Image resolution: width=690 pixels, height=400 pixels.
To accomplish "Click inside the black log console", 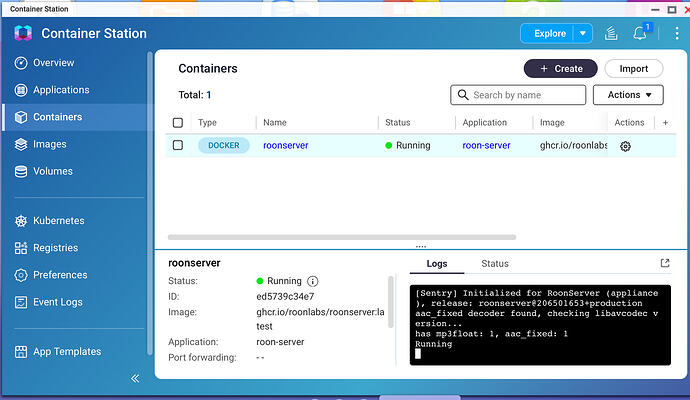I will (540, 325).
